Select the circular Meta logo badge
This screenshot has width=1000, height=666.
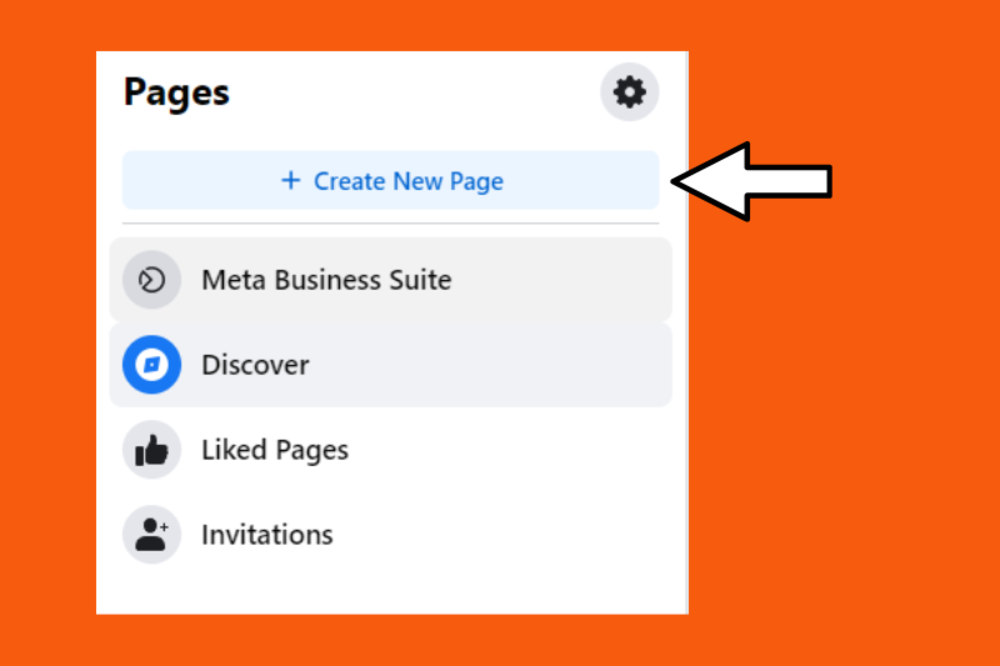(x=151, y=280)
